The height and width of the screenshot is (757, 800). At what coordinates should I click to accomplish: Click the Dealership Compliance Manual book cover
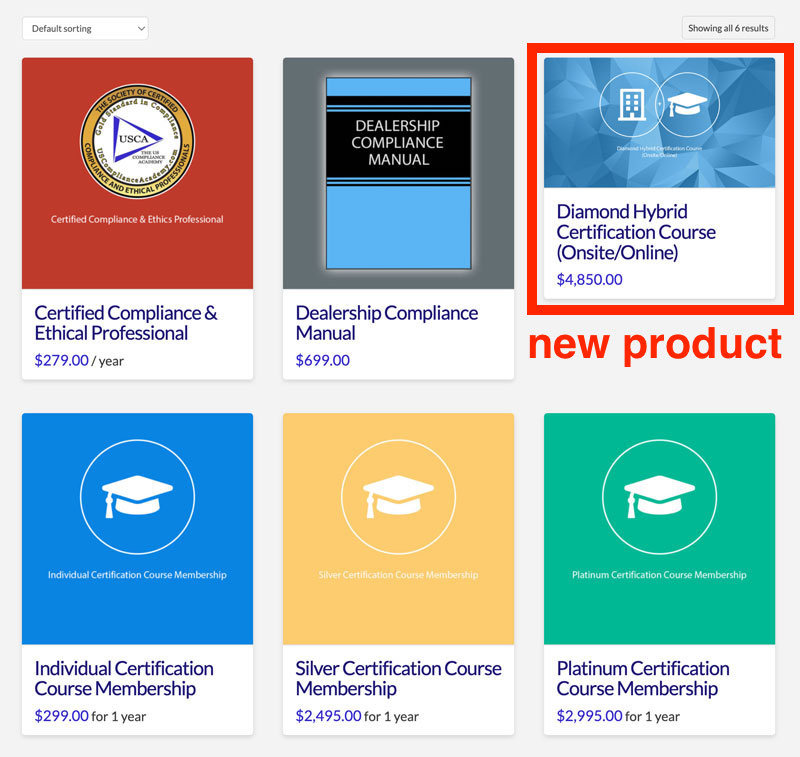pos(398,172)
